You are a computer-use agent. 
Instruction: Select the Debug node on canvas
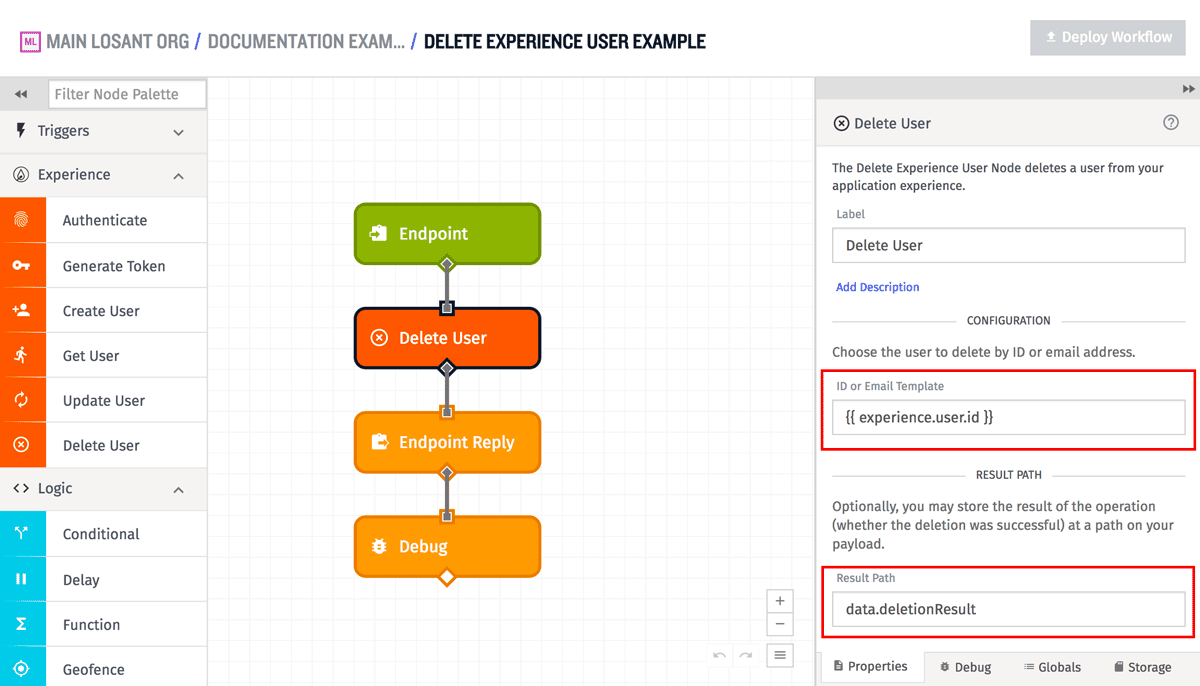click(447, 547)
